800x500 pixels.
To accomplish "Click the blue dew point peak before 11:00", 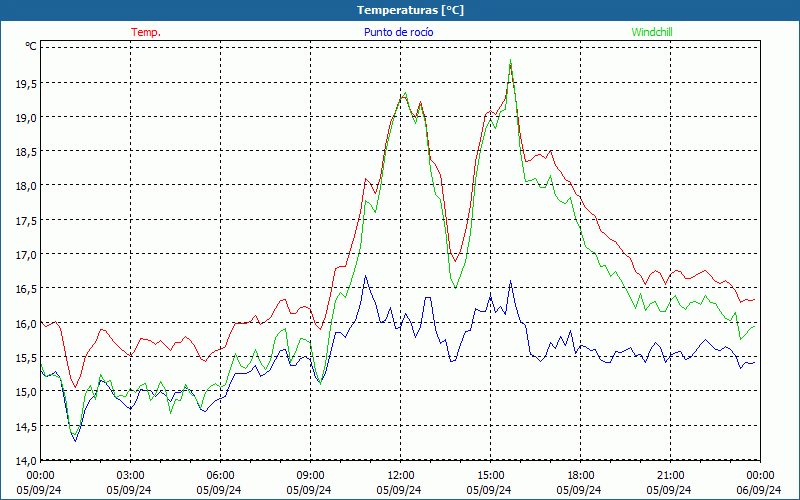I will point(365,276).
